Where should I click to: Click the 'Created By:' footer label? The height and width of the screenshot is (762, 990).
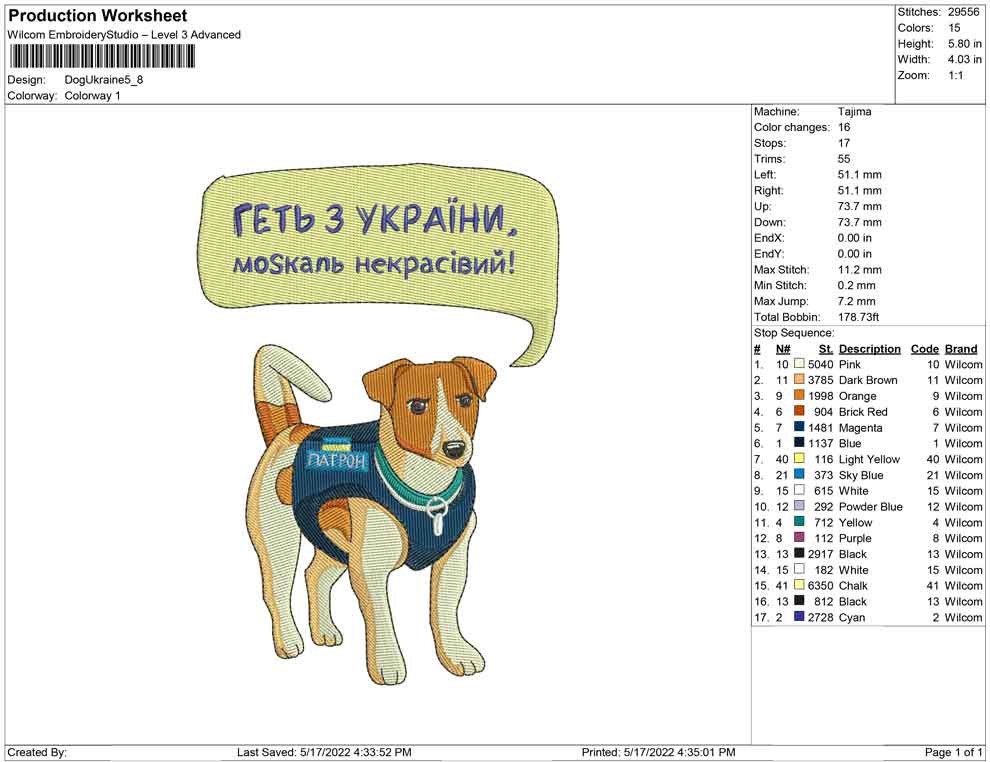[37, 752]
